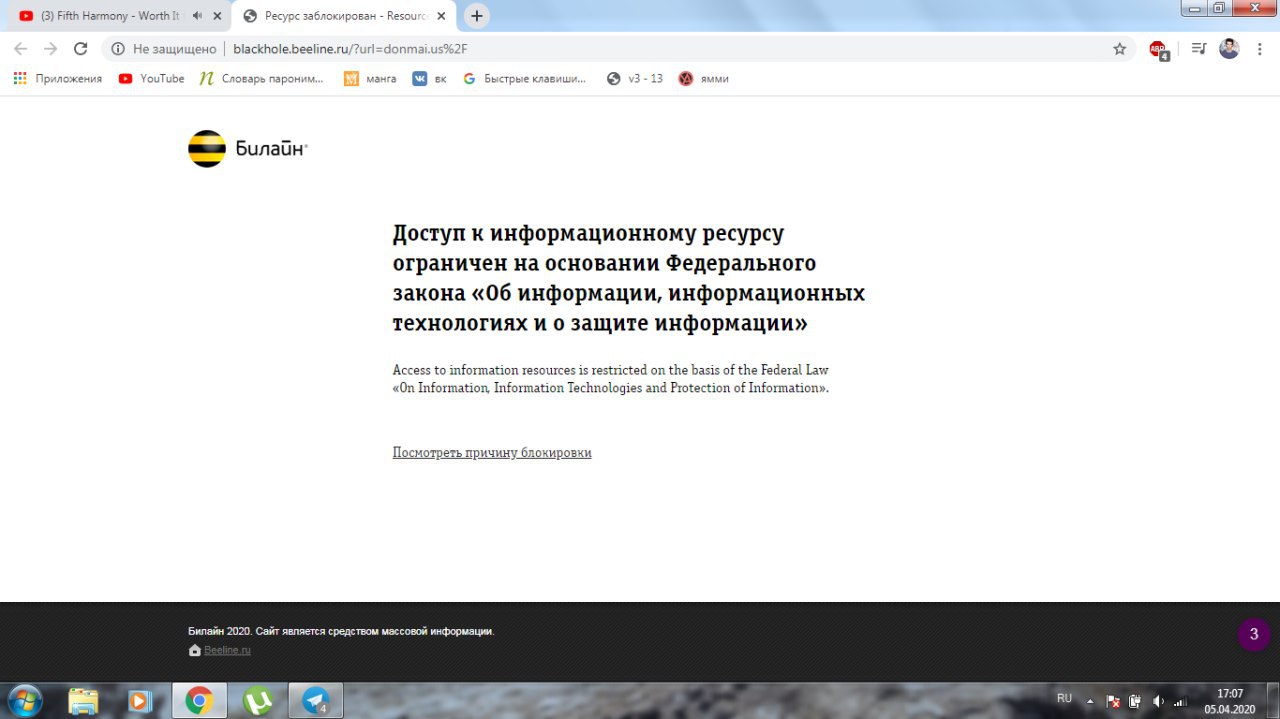Select the Chrome taskbar icon
This screenshot has width=1280, height=719.
(x=199, y=701)
